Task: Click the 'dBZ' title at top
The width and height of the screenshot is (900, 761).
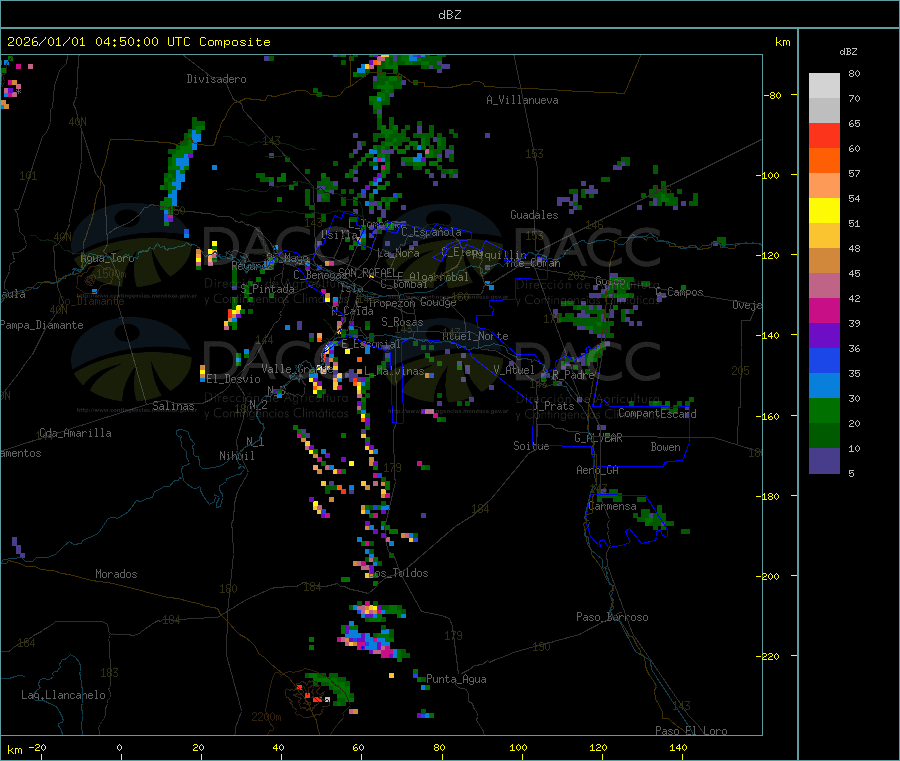Action: tap(449, 15)
